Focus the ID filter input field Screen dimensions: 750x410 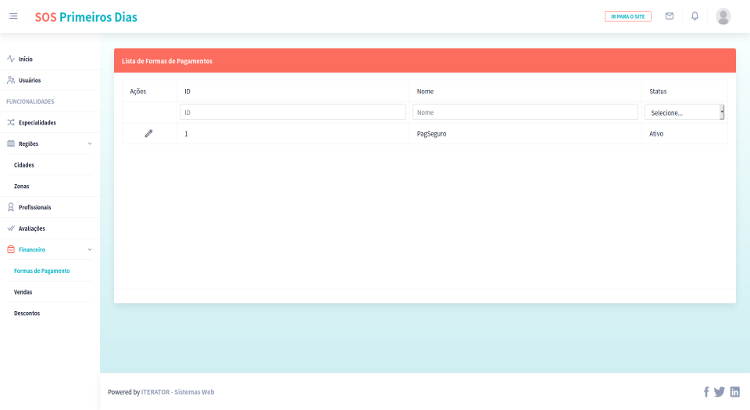(293, 112)
